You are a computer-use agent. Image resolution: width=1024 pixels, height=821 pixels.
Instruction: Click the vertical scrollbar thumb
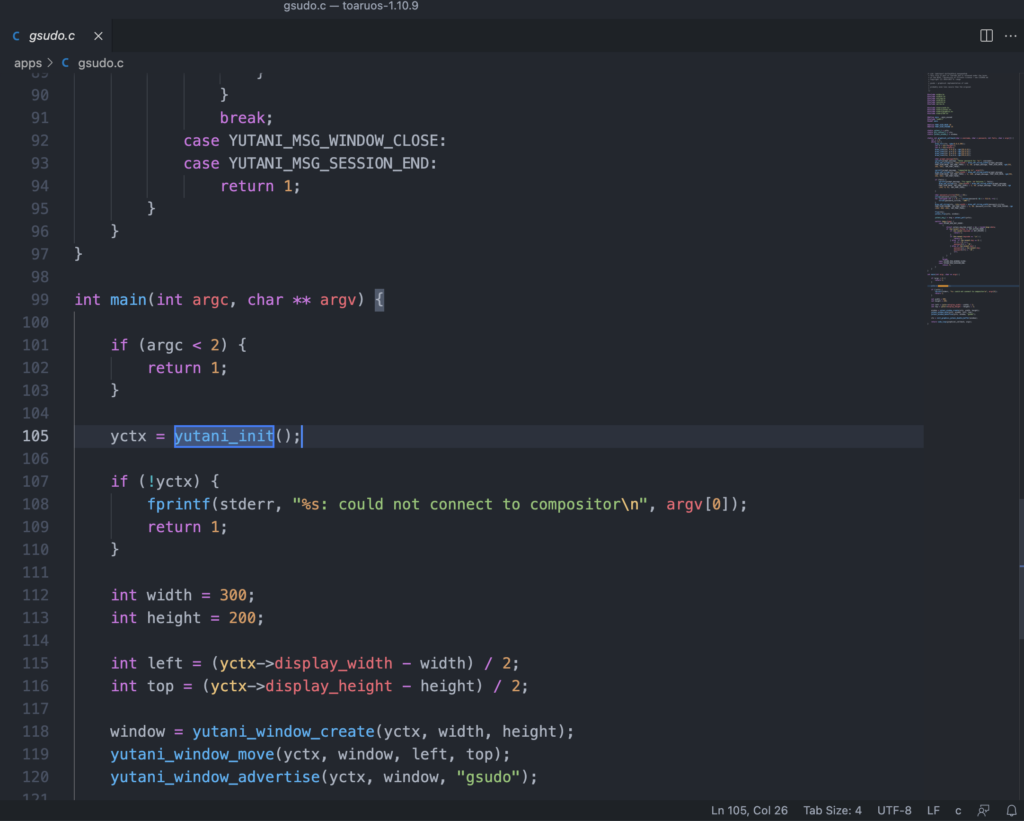(x=1021, y=568)
